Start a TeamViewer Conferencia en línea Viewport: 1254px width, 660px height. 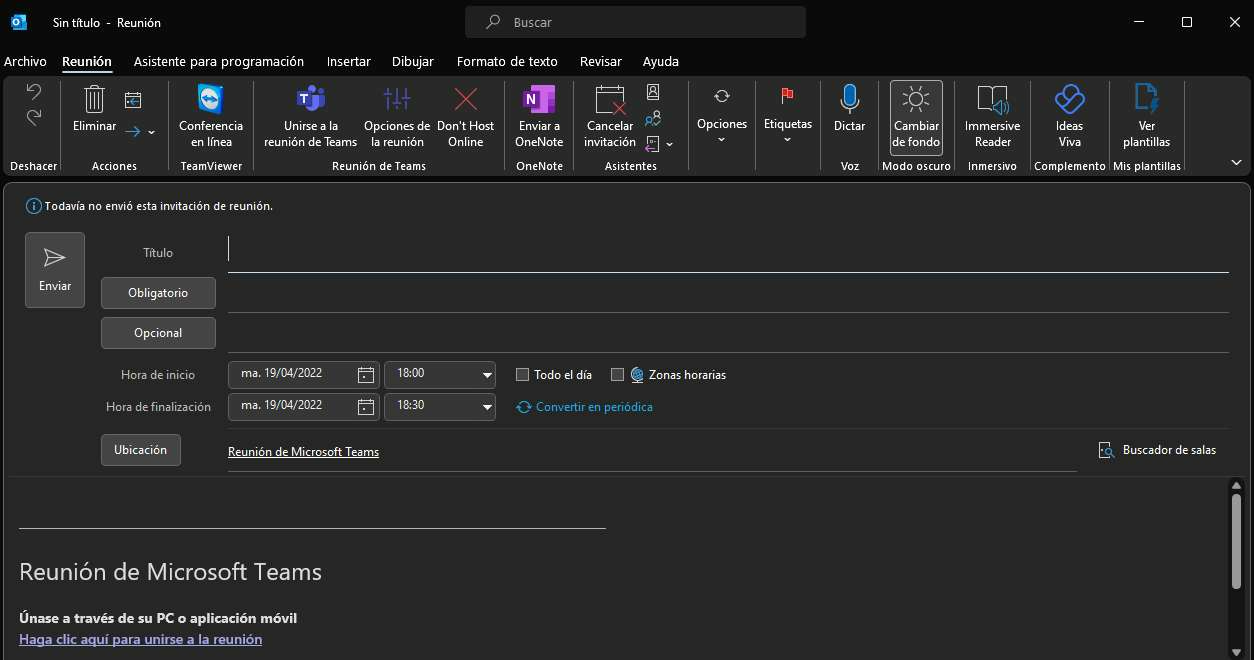tap(211, 118)
